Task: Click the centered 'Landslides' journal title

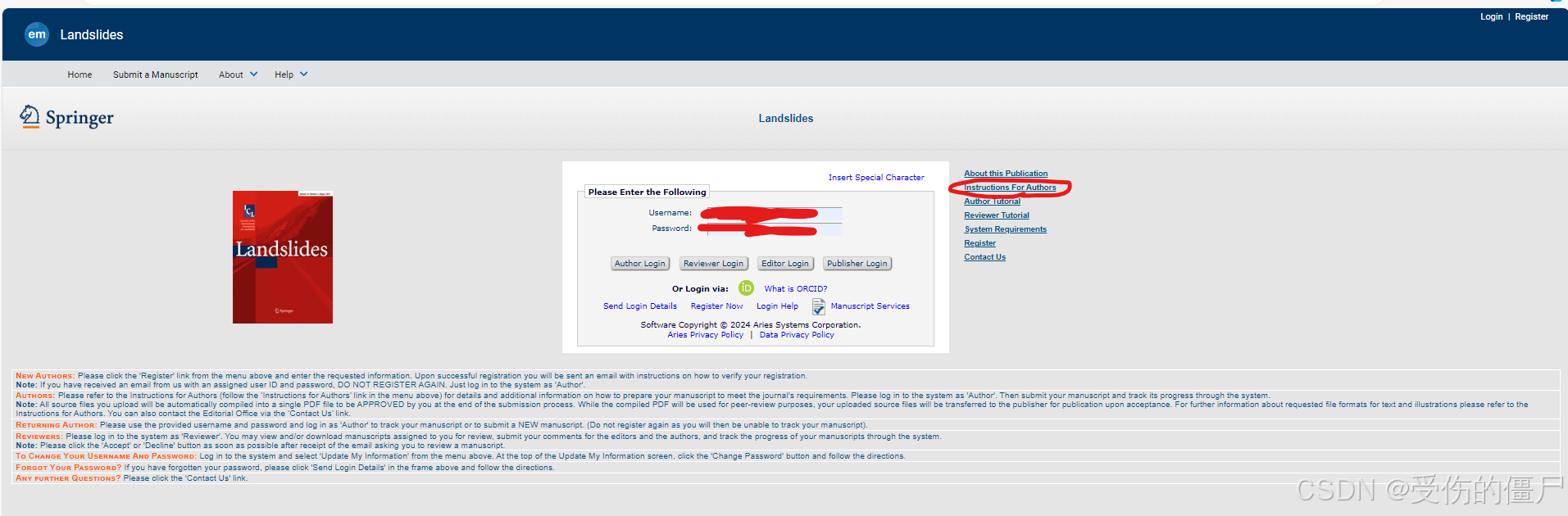Action: tap(786, 119)
